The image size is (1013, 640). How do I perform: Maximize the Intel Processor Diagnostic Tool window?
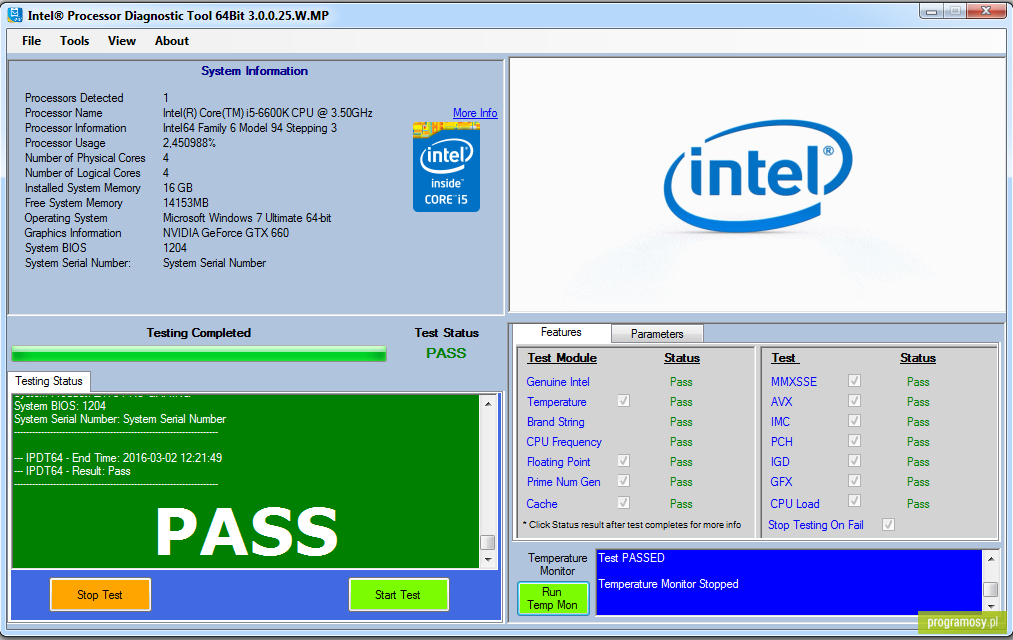(x=956, y=11)
